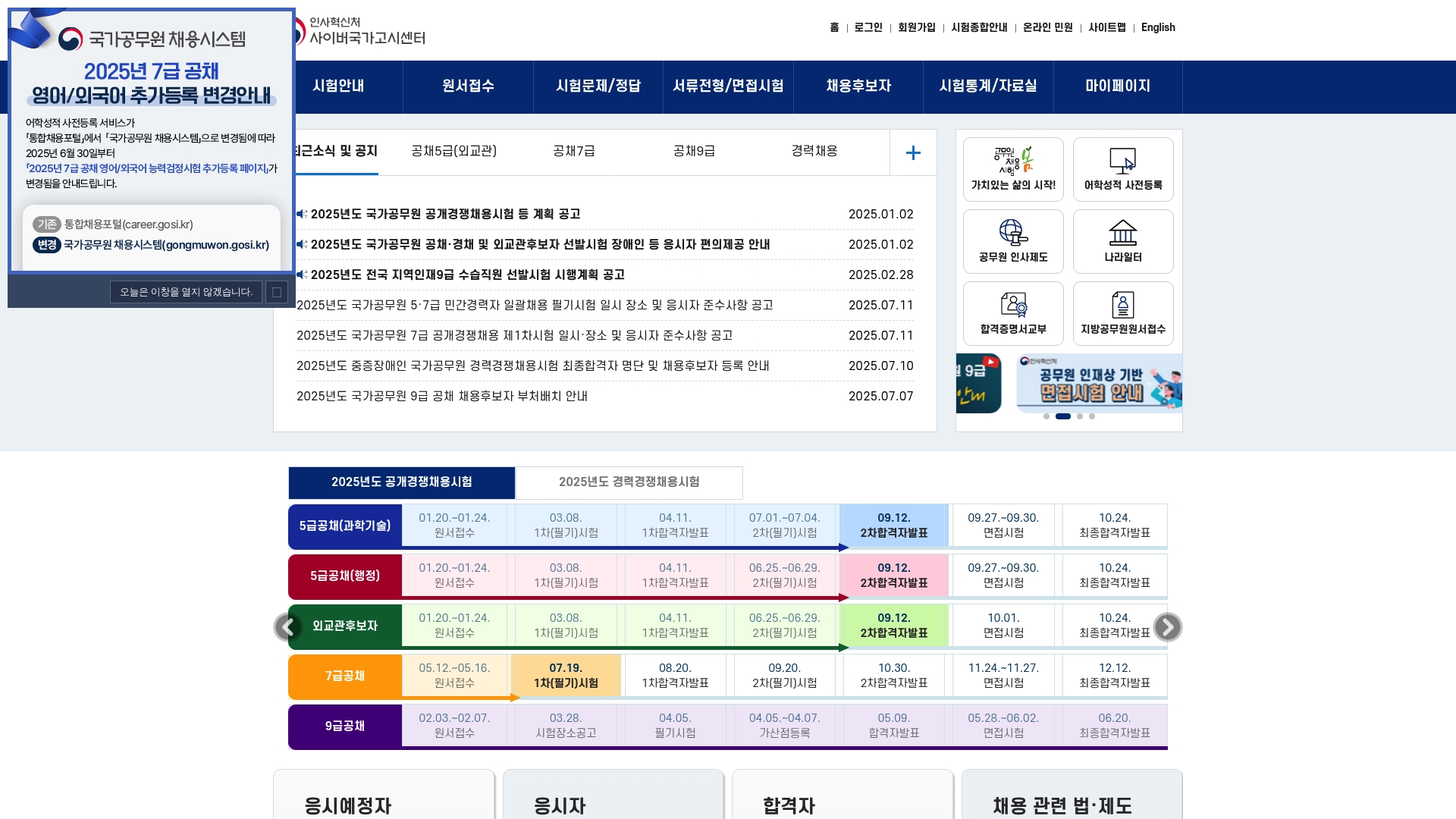The image size is (1456, 819).
Task: Open the 장애인 등 응시자 편의제공 안내 notice
Action: (x=540, y=244)
